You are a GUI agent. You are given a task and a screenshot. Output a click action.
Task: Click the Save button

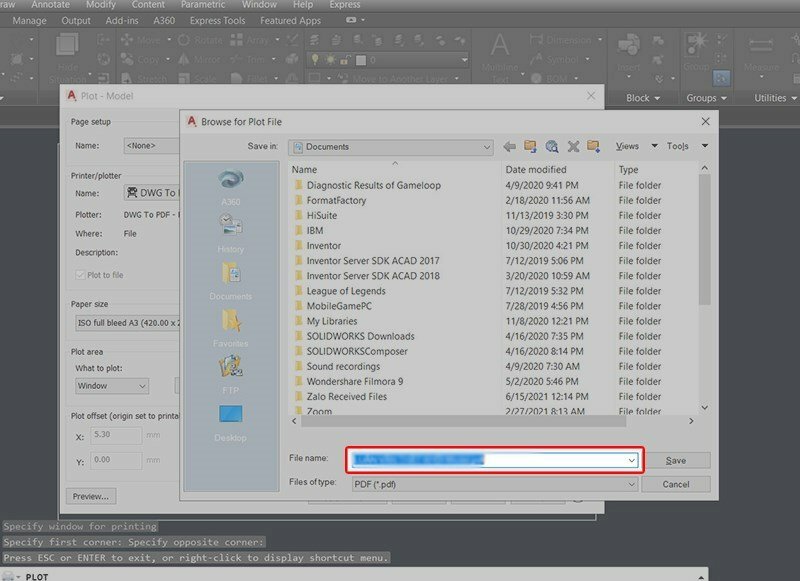pyautogui.click(x=679, y=460)
